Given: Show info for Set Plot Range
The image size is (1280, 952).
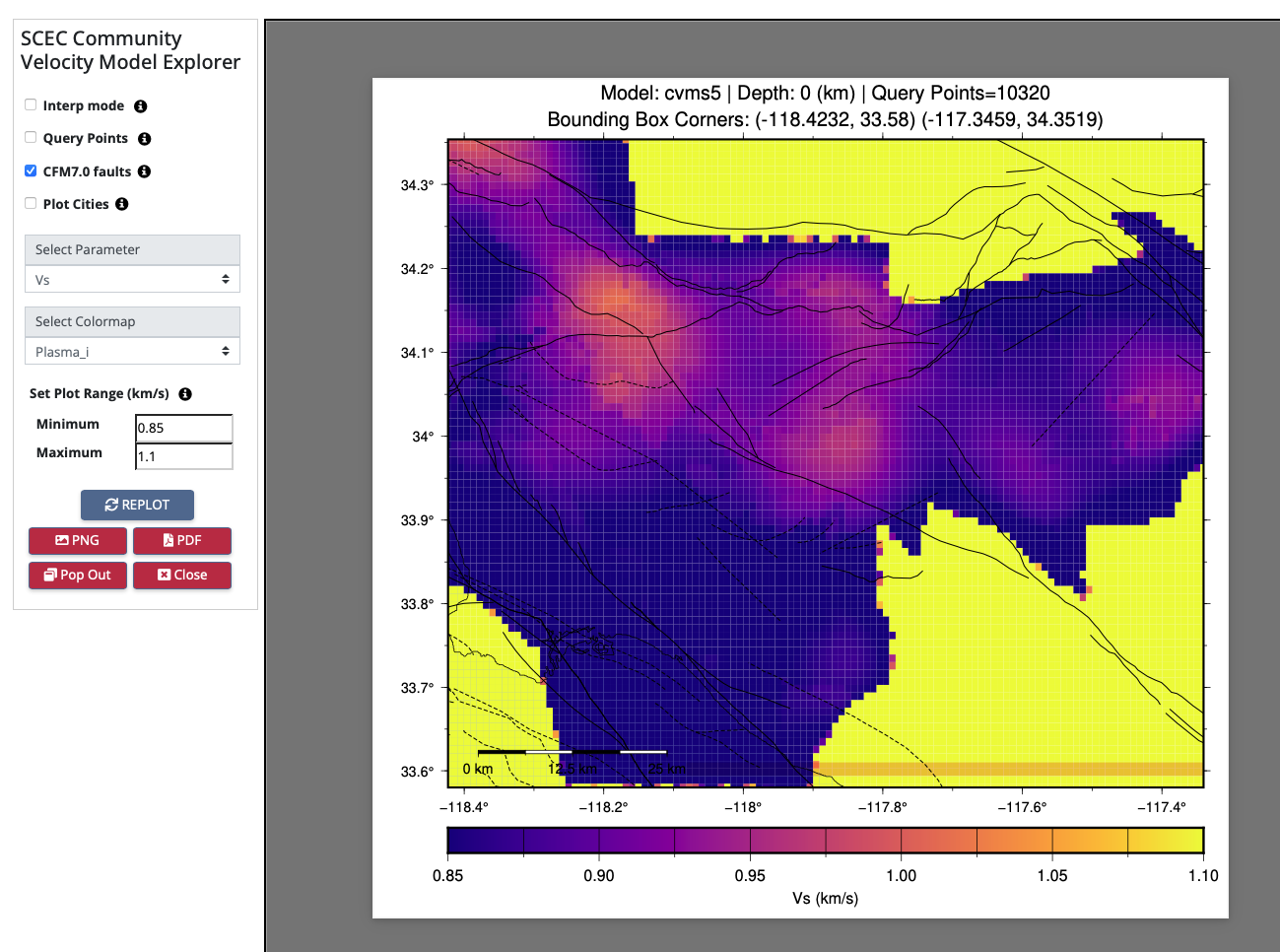Looking at the screenshot, I should [x=185, y=394].
